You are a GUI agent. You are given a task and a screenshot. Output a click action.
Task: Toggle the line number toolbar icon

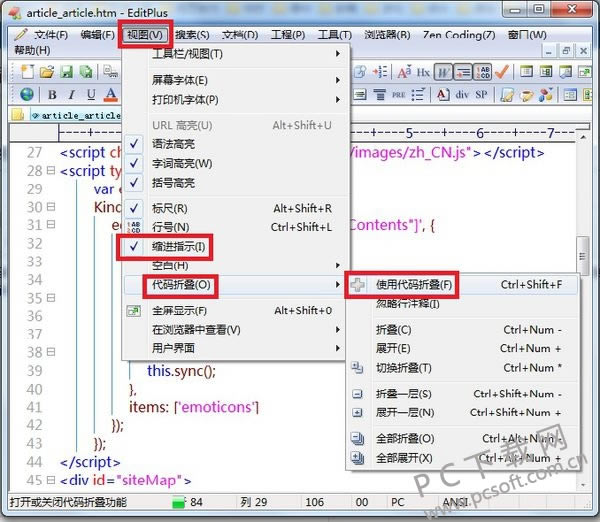pos(483,72)
